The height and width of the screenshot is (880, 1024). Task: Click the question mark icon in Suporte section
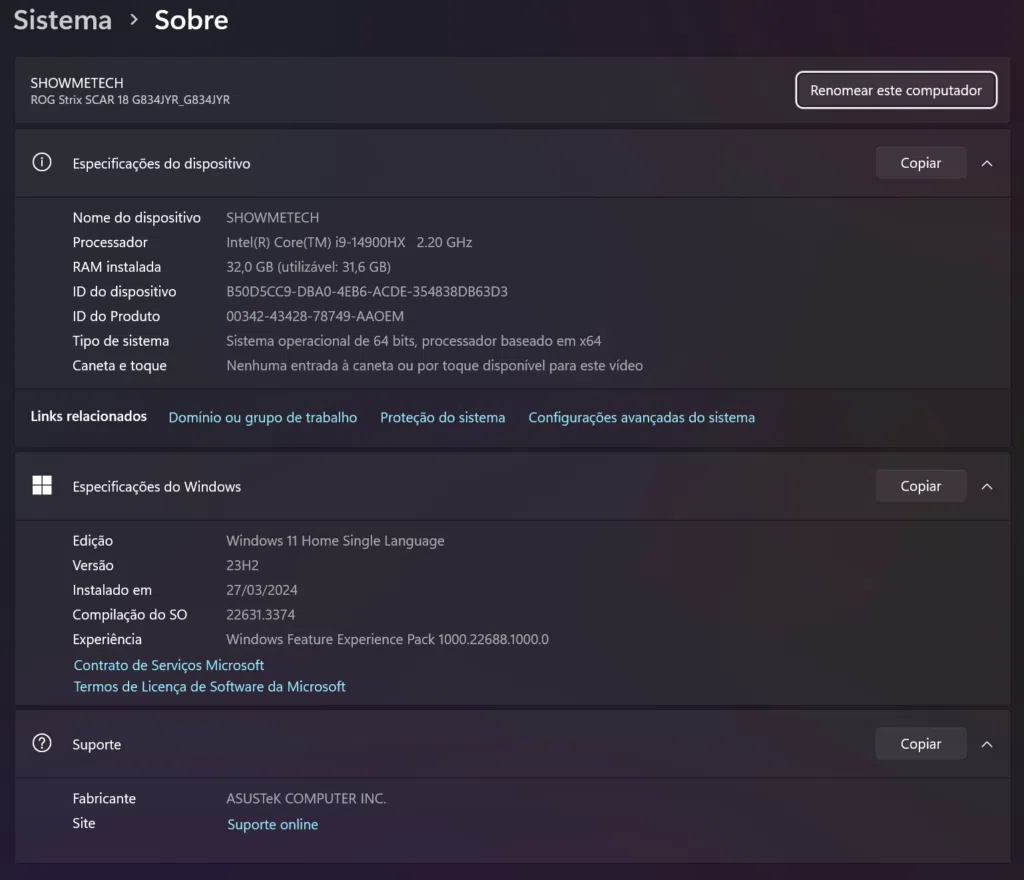[x=41, y=744]
